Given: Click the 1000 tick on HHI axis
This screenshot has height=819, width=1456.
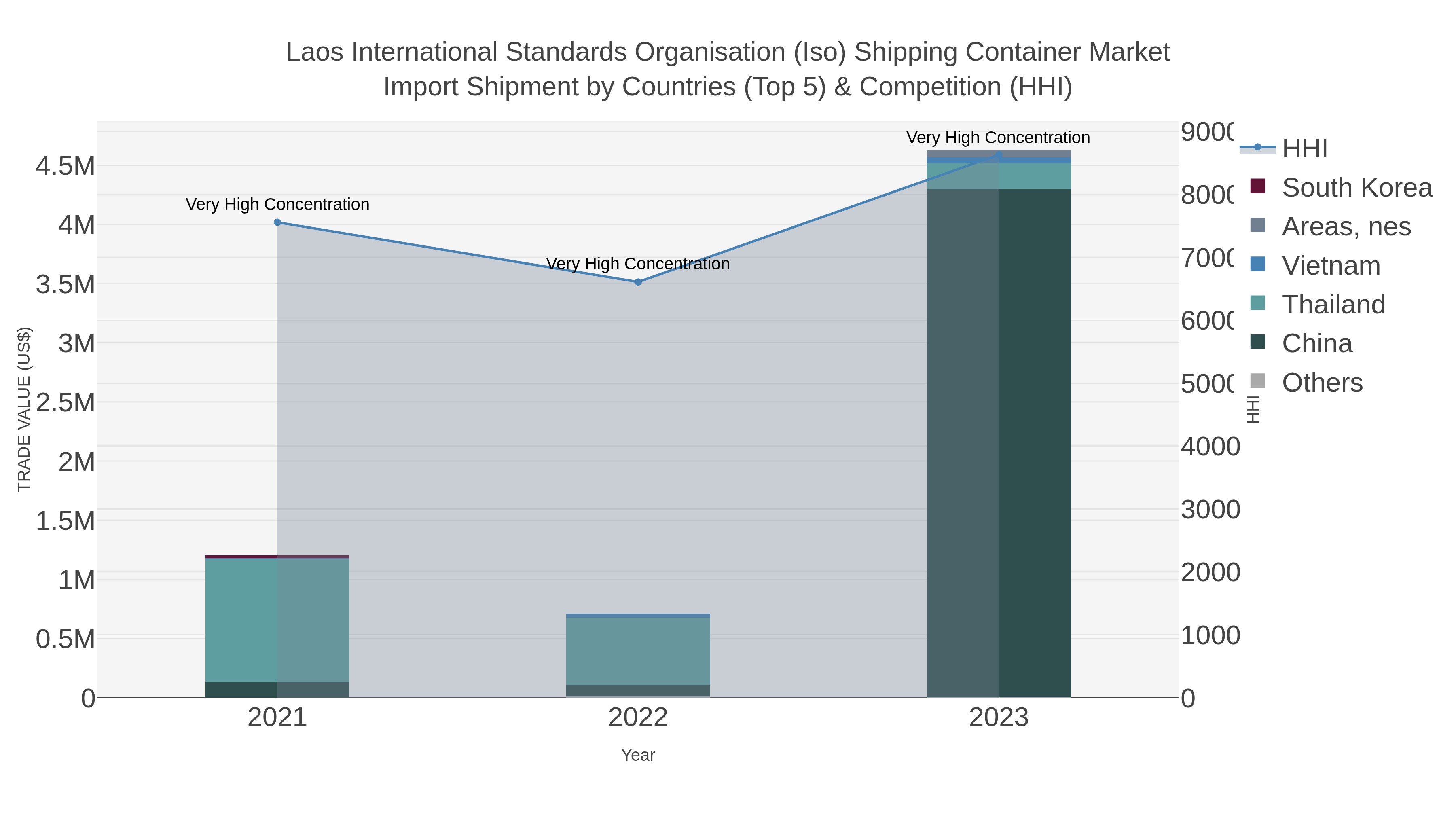Looking at the screenshot, I should tap(1211, 635).
